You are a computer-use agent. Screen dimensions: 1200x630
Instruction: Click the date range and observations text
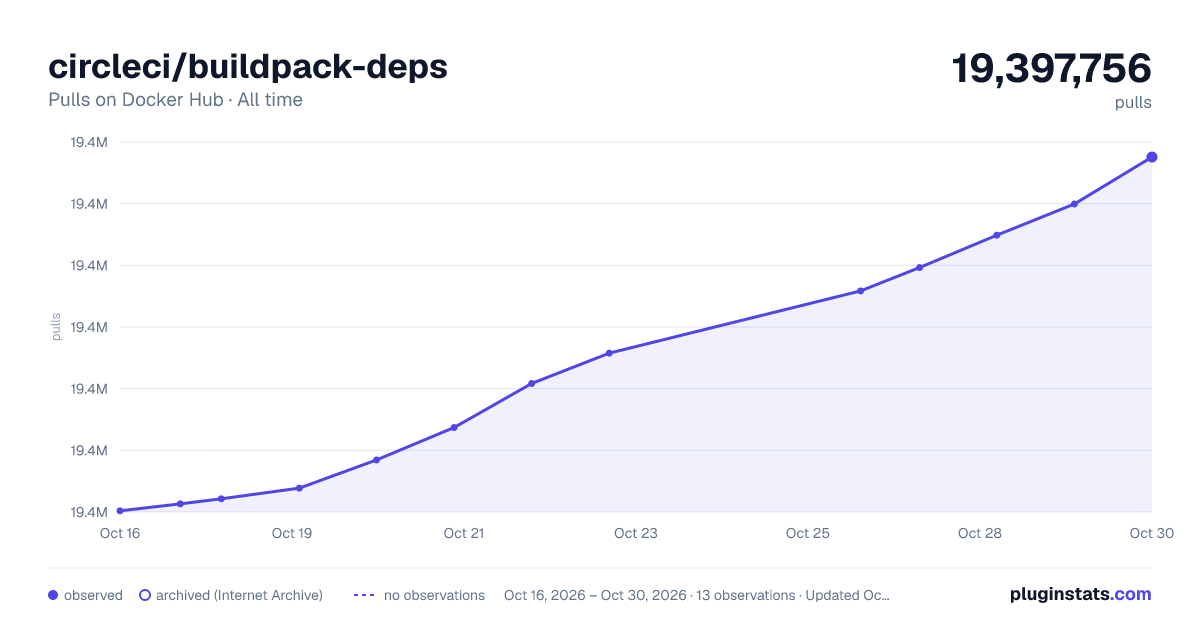pos(697,595)
